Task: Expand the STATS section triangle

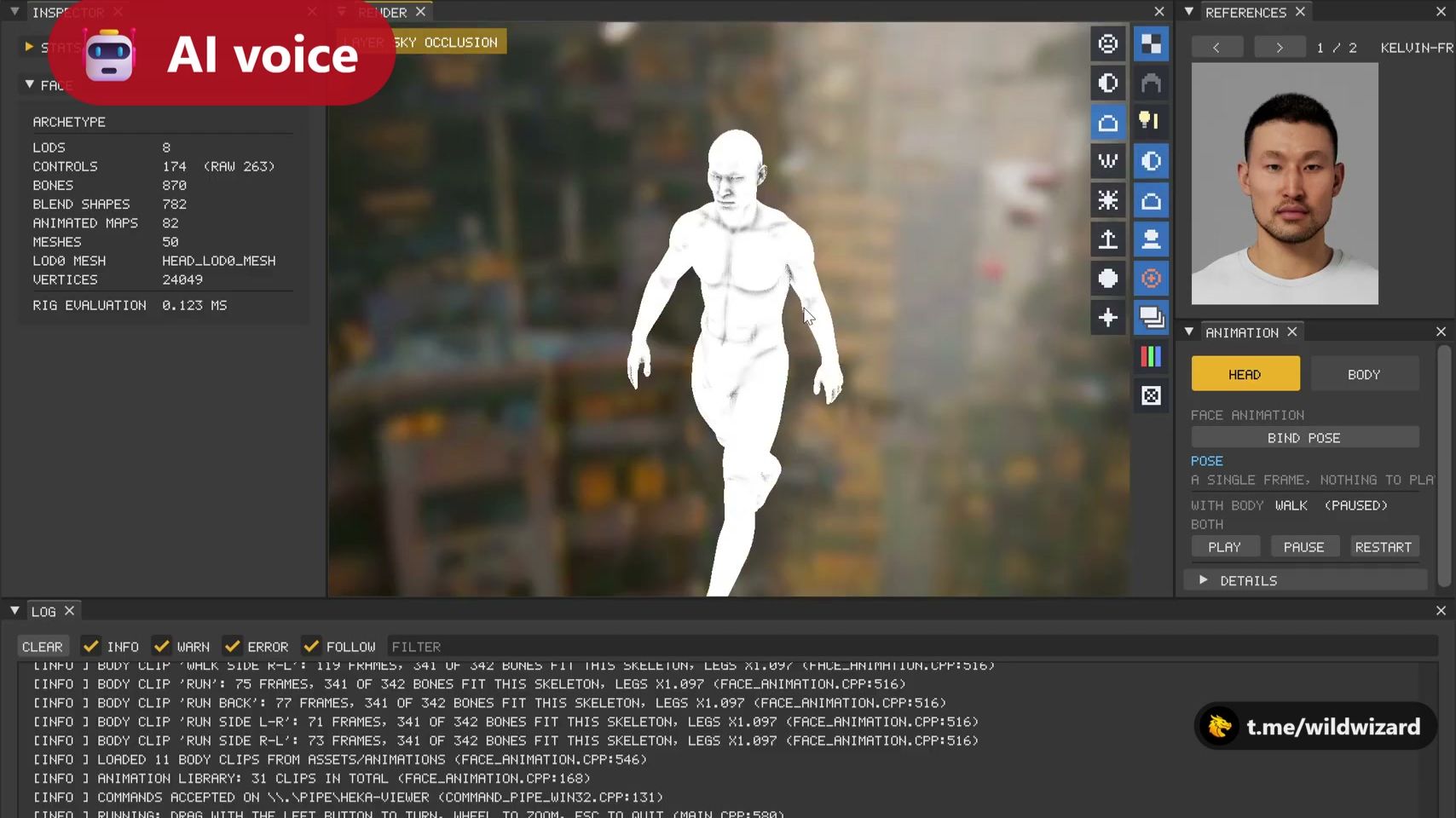Action: click(29, 46)
